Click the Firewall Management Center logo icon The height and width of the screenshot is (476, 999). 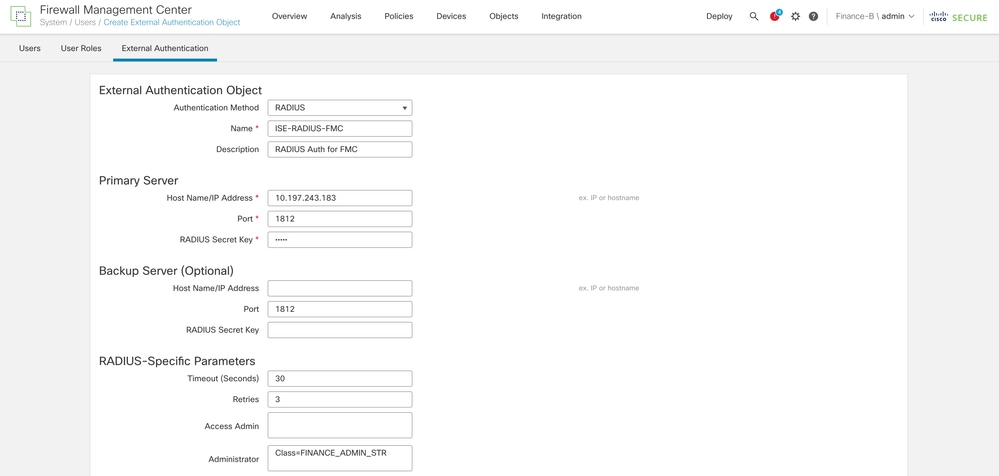(20, 16)
